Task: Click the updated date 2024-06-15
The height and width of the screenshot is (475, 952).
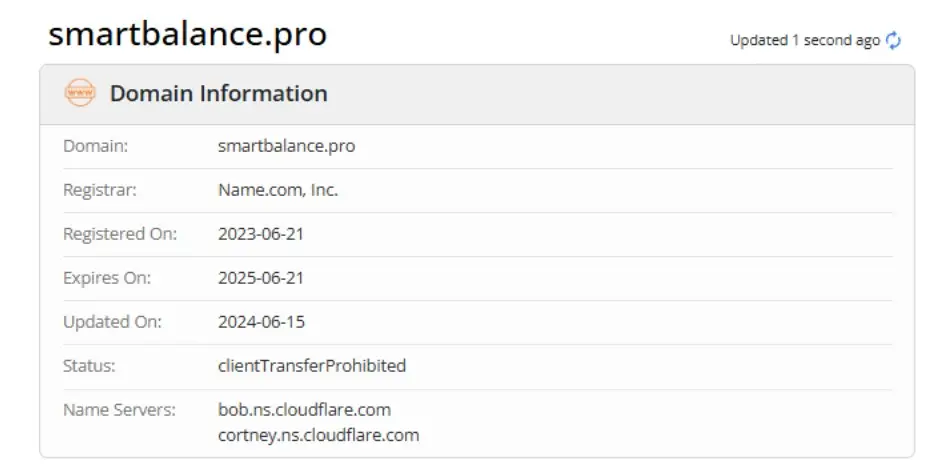Action: pyautogui.click(x=261, y=322)
